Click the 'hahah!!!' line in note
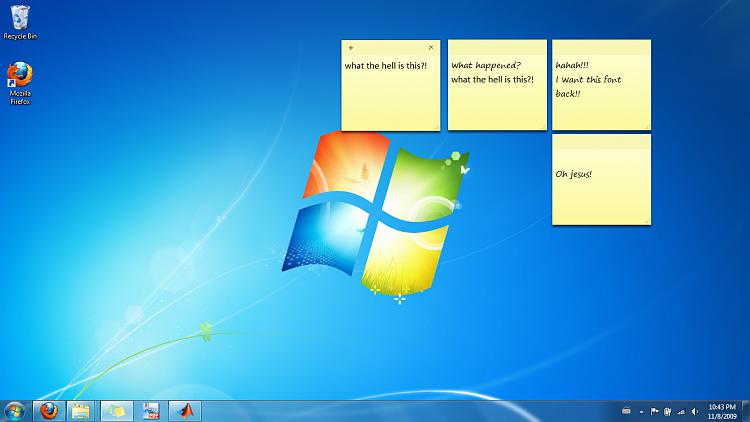The height and width of the screenshot is (422, 750). [x=572, y=66]
